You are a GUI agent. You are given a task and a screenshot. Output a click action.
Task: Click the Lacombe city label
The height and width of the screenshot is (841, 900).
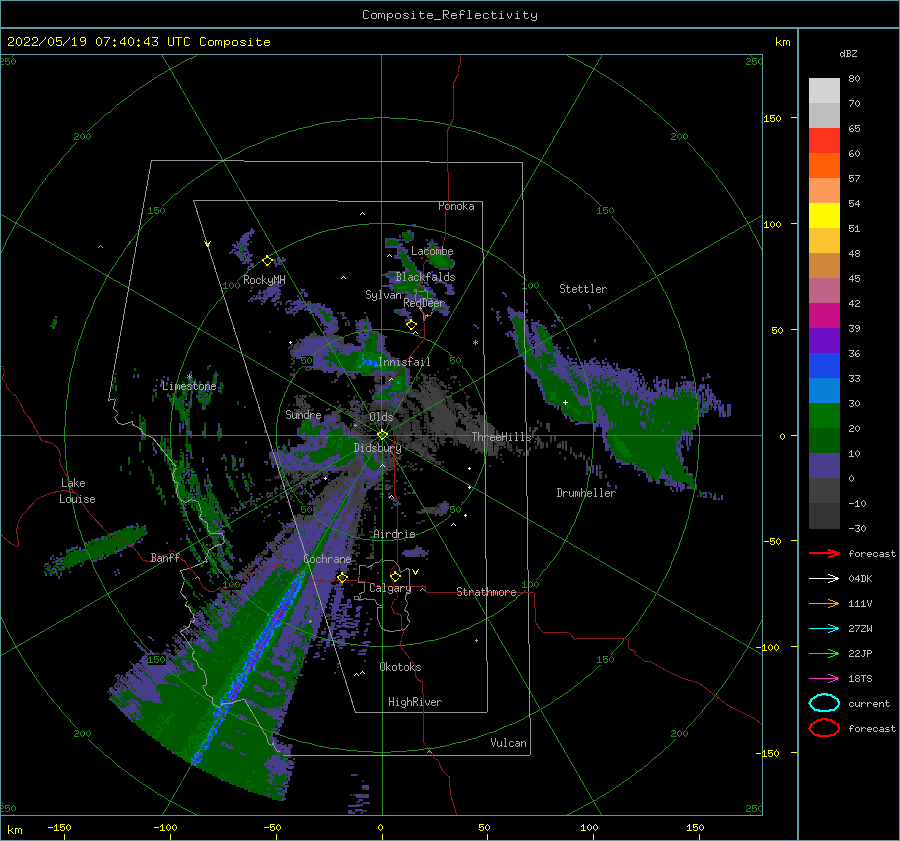432,251
